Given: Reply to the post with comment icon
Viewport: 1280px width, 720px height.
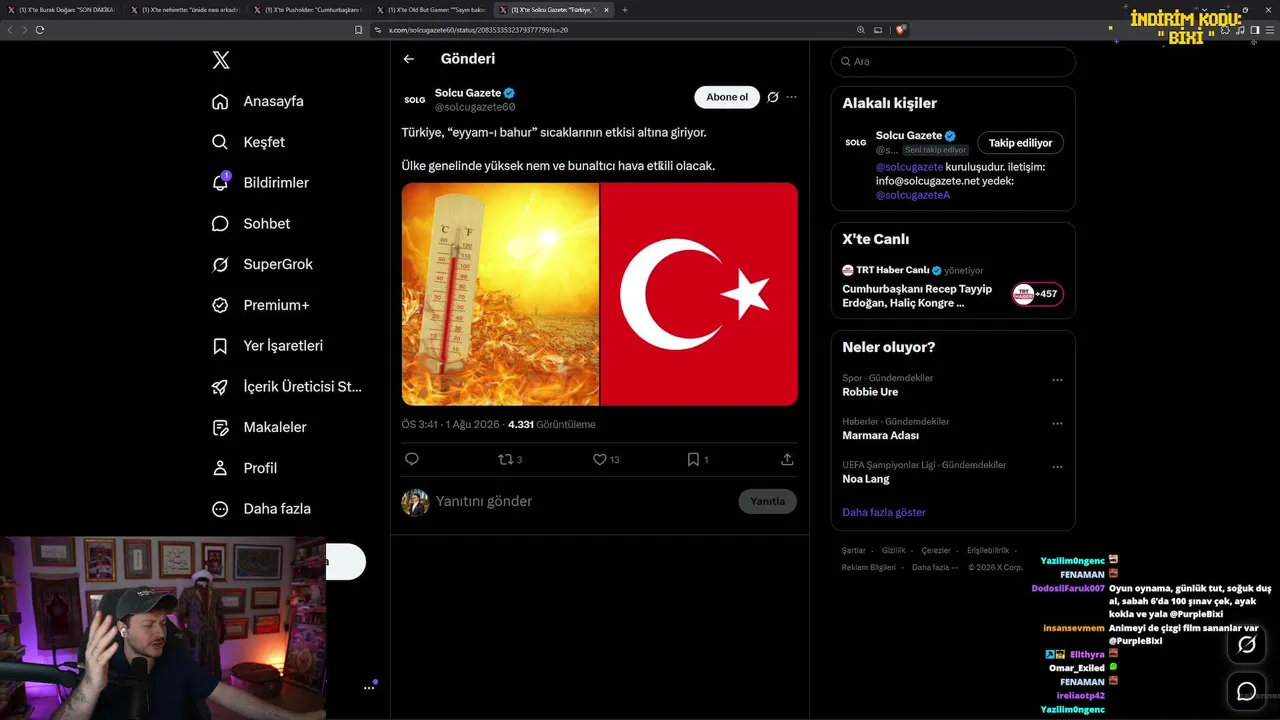Looking at the screenshot, I should click(412, 459).
